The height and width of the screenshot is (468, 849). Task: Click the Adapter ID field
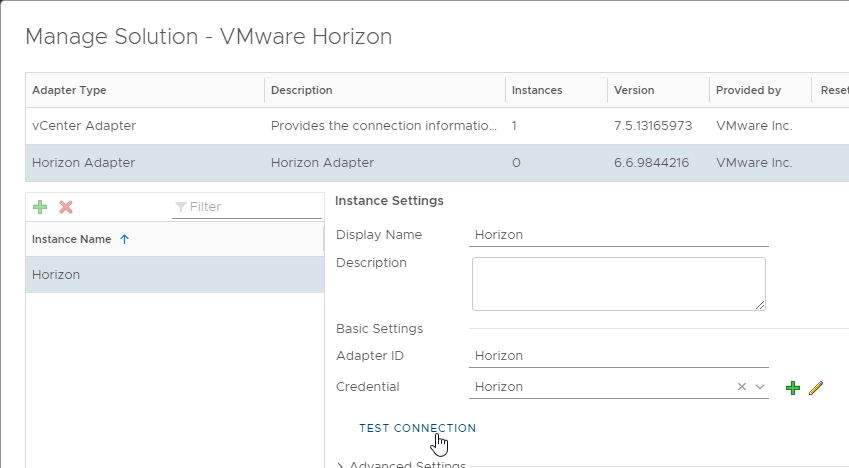point(619,356)
